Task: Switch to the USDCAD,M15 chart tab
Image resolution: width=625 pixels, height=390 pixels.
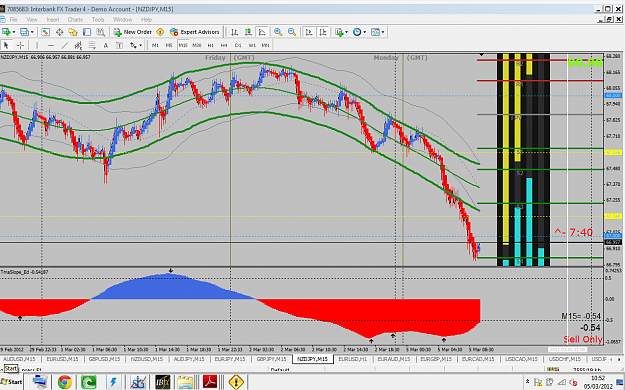Action: point(521,359)
